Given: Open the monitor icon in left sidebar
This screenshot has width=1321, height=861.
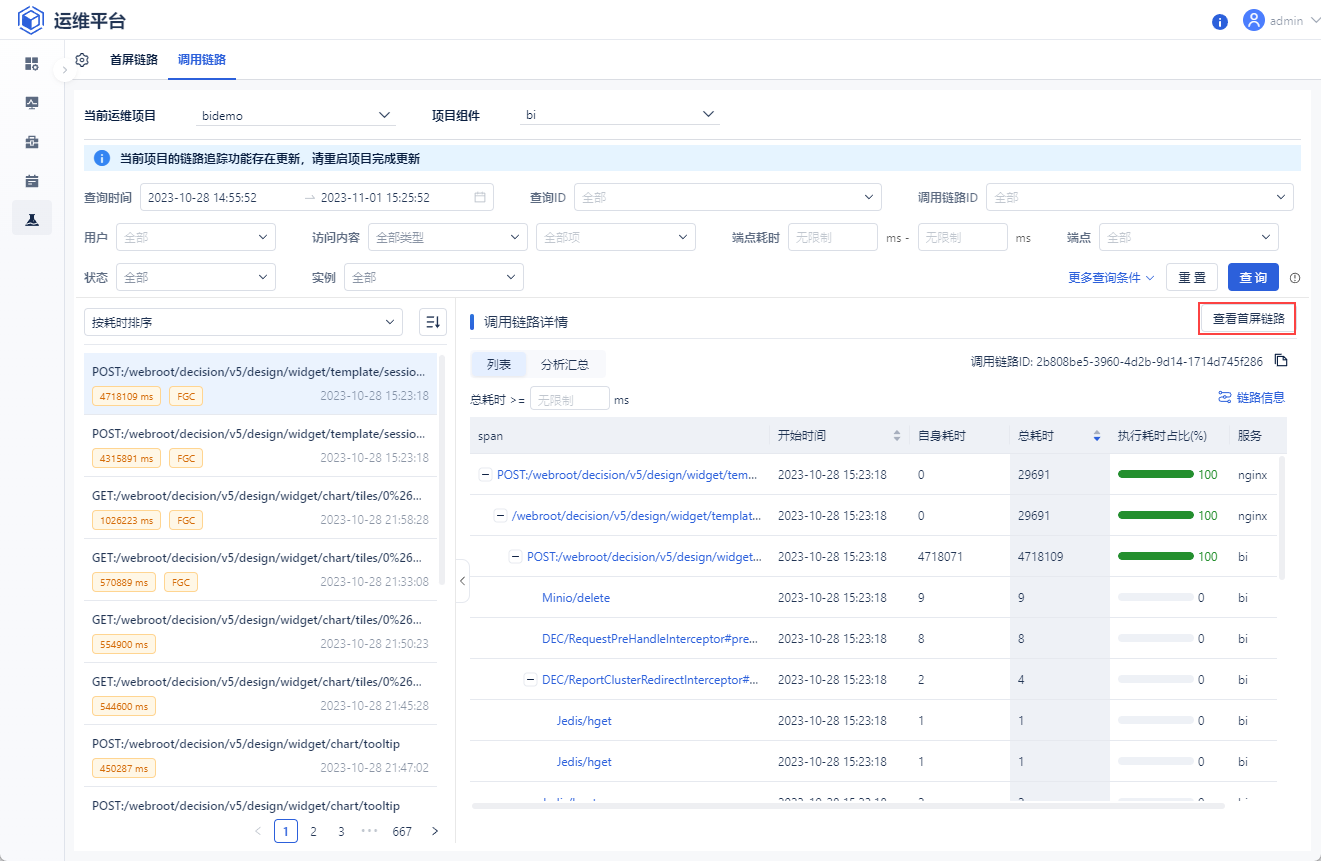Looking at the screenshot, I should coord(32,103).
